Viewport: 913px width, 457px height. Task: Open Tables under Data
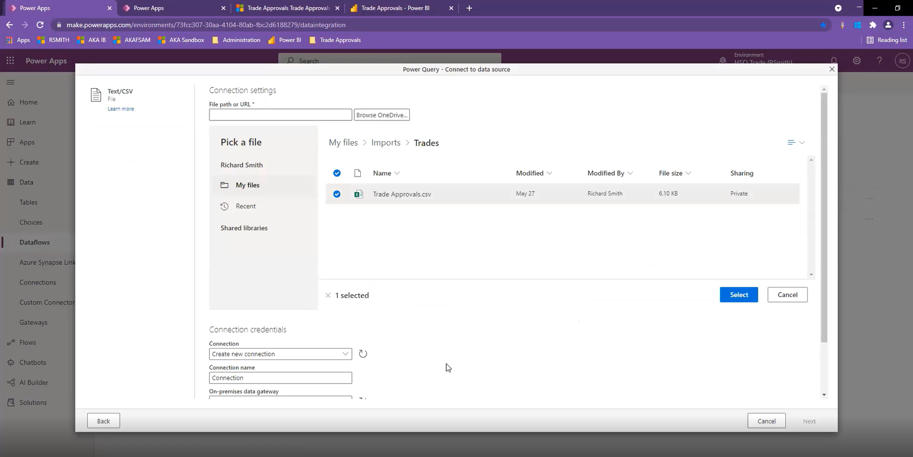[29, 202]
